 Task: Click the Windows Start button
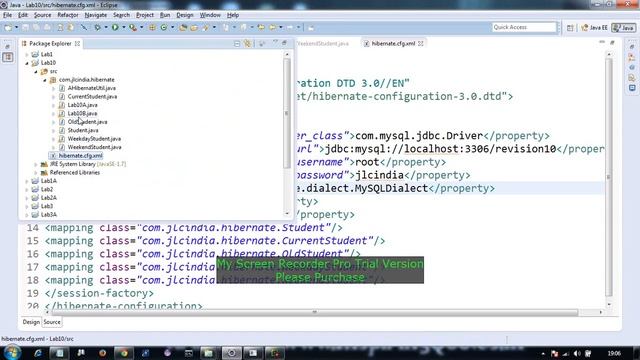pos(12,353)
